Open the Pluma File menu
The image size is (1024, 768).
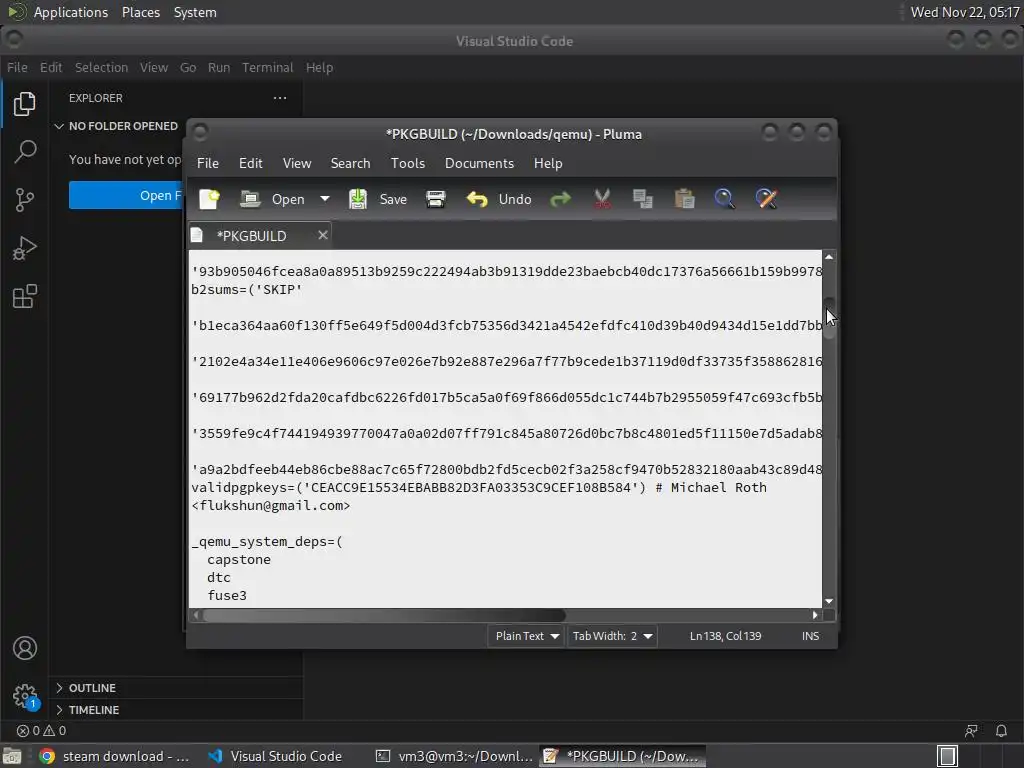click(x=208, y=163)
